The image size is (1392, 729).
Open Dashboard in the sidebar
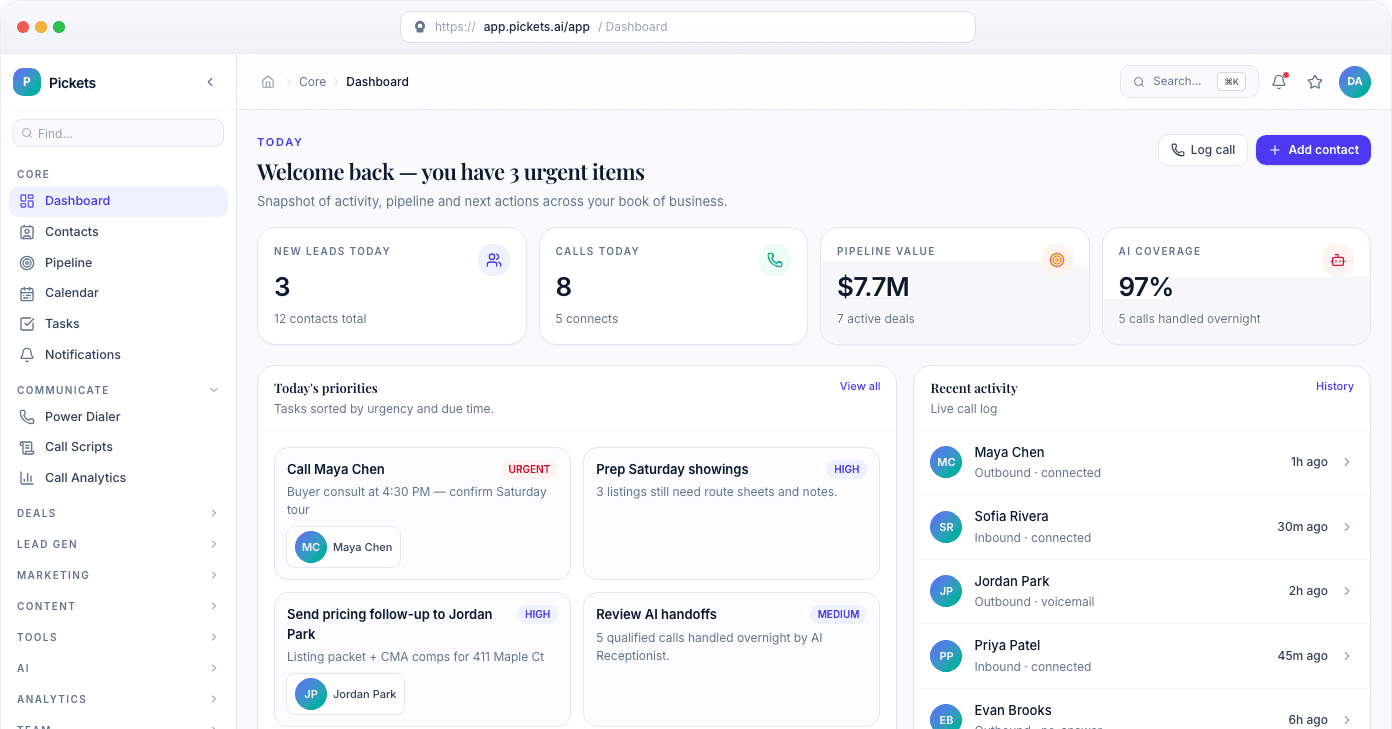point(118,201)
